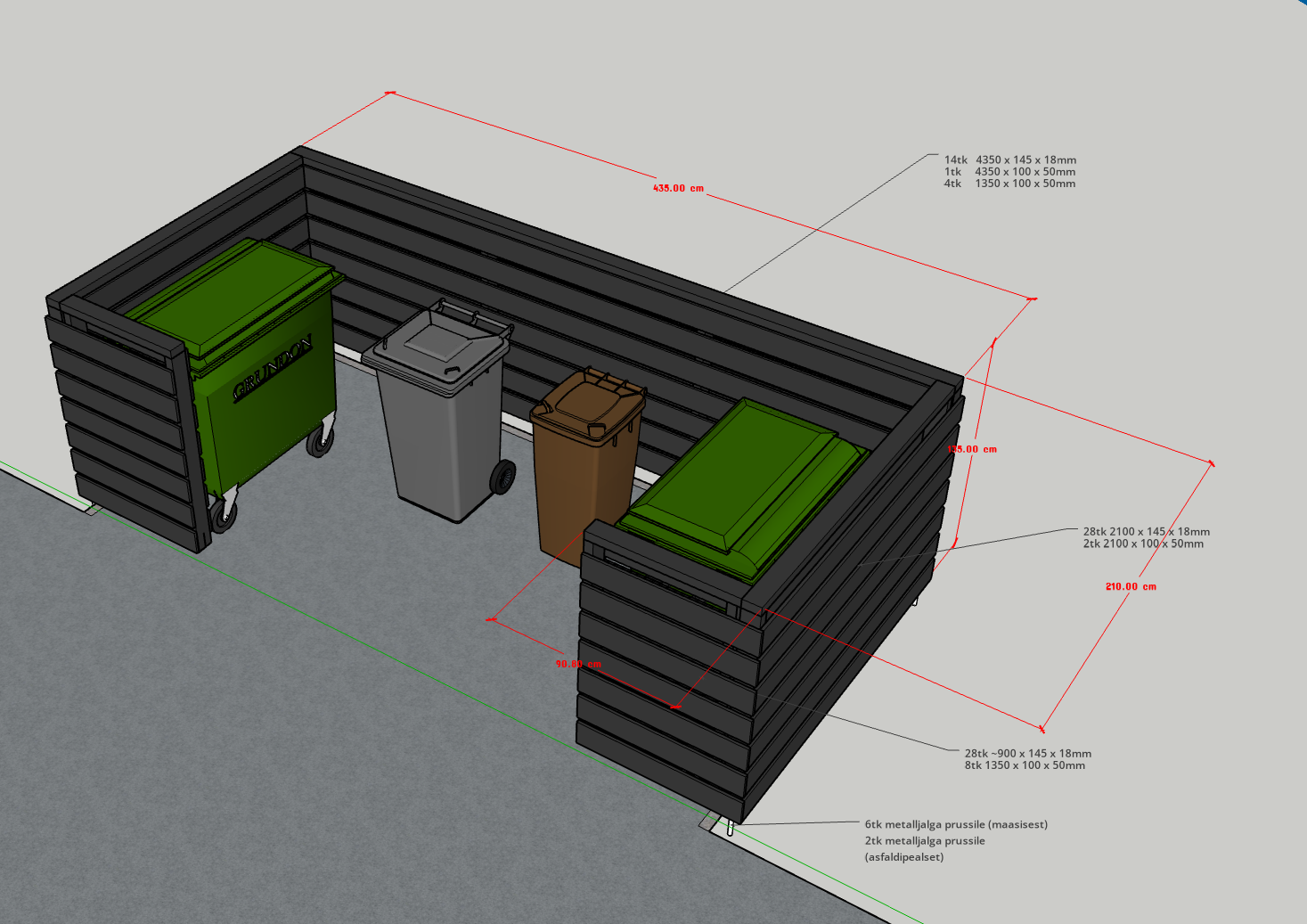Click the GRUNDON lettering on the green container

point(272,369)
